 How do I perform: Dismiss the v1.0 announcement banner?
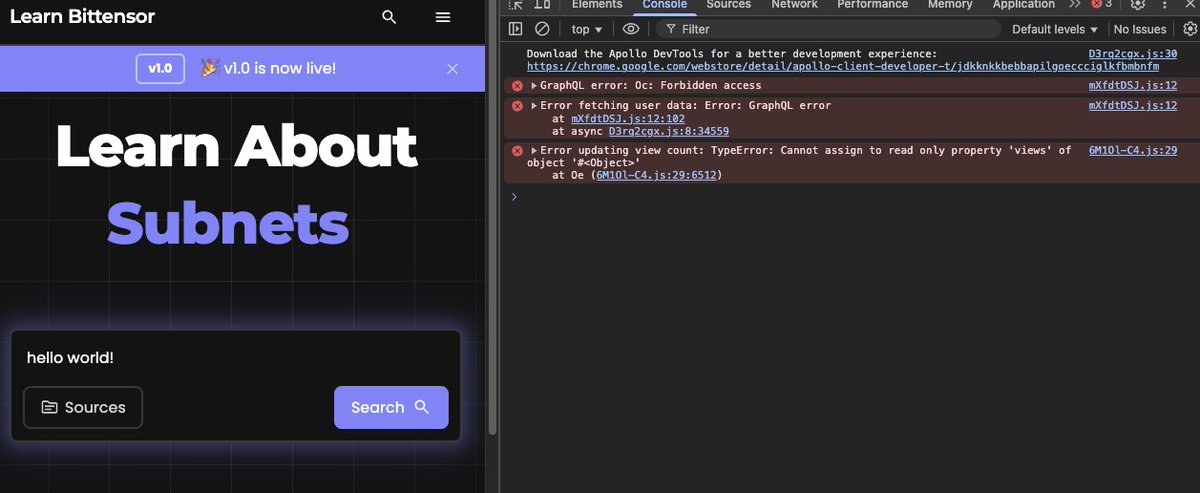pyautogui.click(x=453, y=69)
